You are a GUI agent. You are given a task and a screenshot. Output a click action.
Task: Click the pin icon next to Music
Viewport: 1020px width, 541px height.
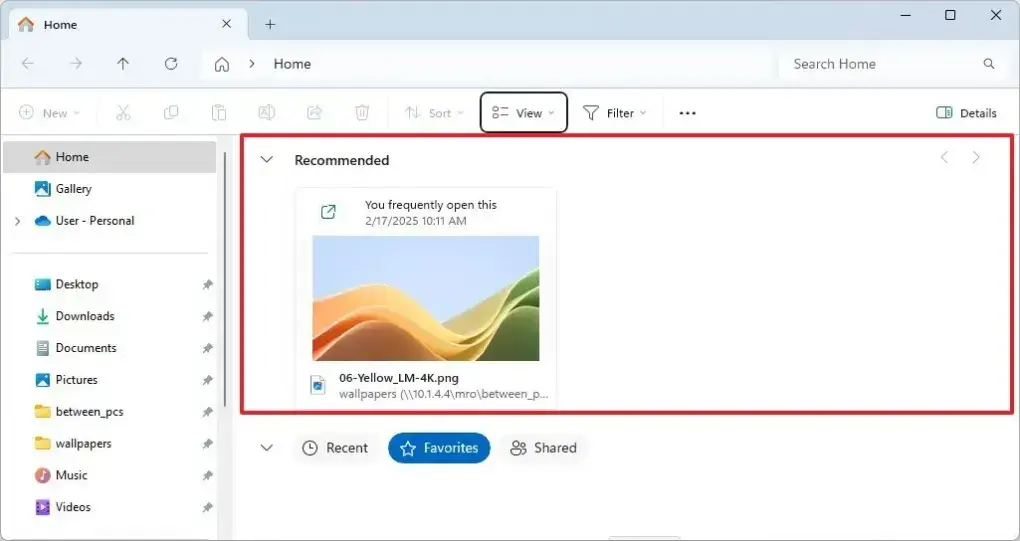click(208, 476)
